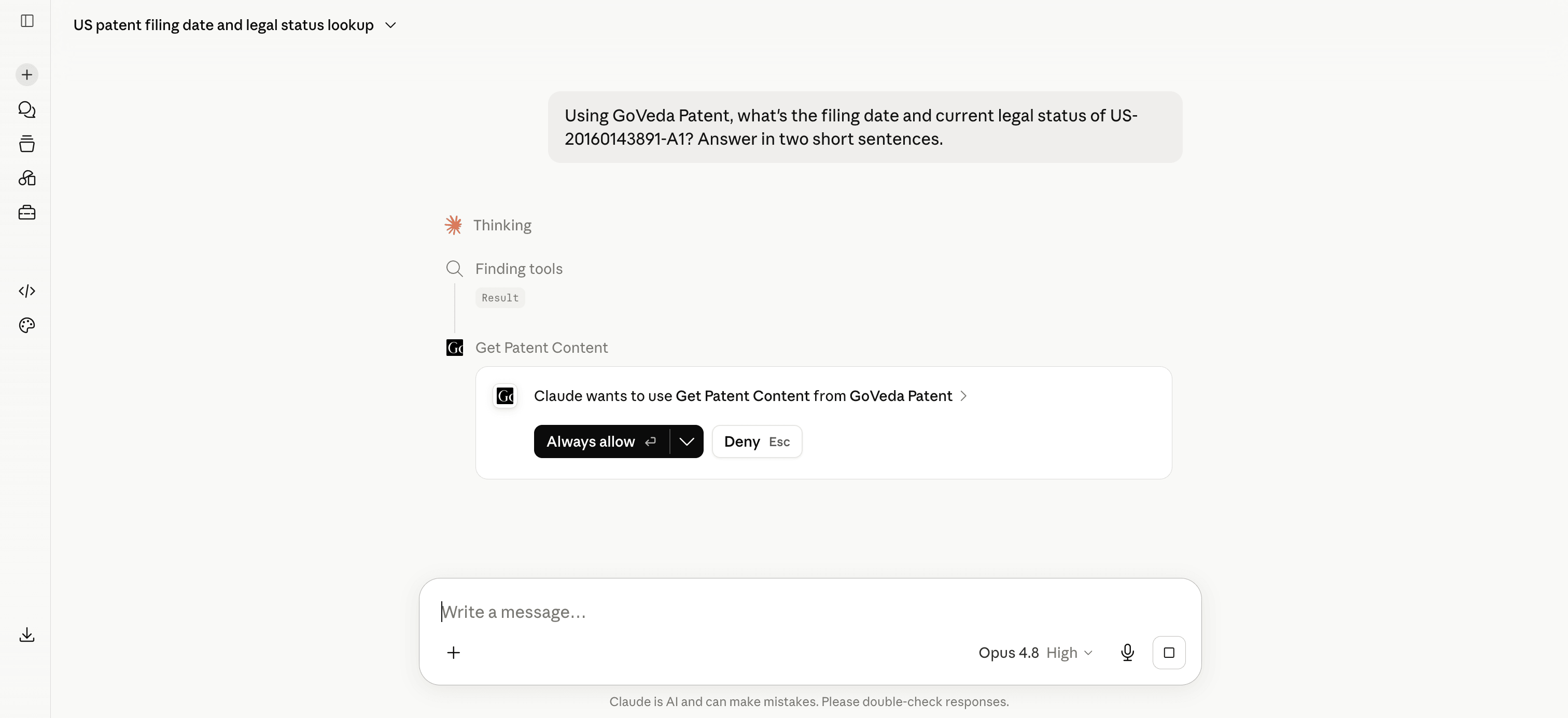Open the palette design icon
The width and height of the screenshot is (1568, 718).
(27, 325)
